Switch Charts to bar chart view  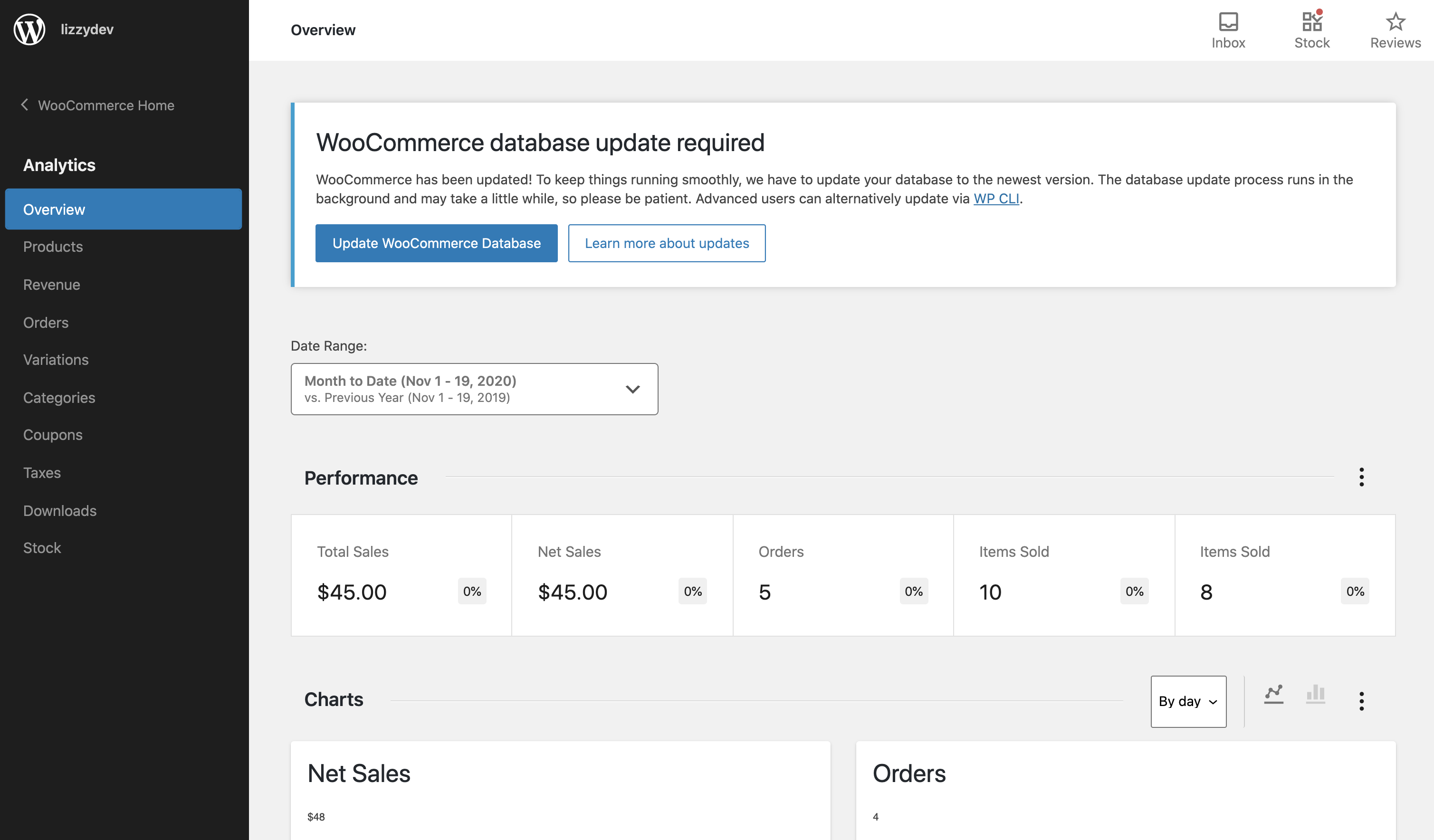[x=1316, y=694]
